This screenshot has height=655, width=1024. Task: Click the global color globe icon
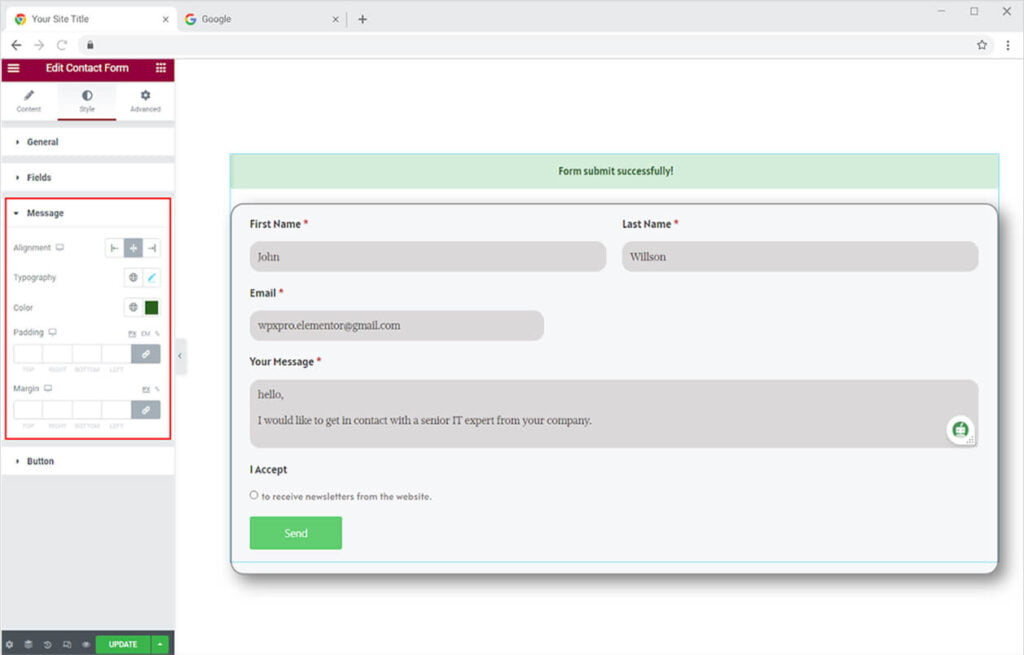(133, 308)
